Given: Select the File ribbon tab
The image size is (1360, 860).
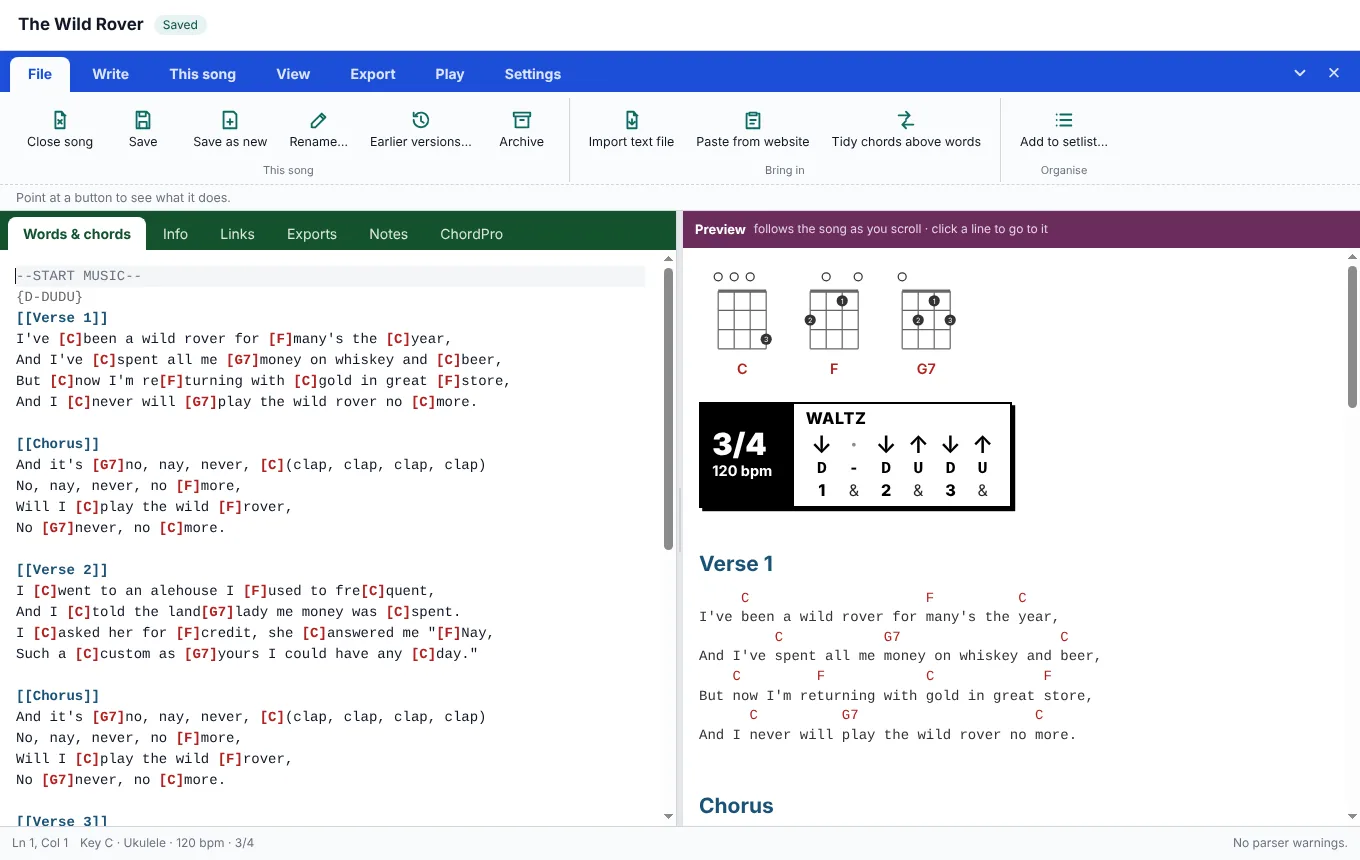Looking at the screenshot, I should click(40, 74).
